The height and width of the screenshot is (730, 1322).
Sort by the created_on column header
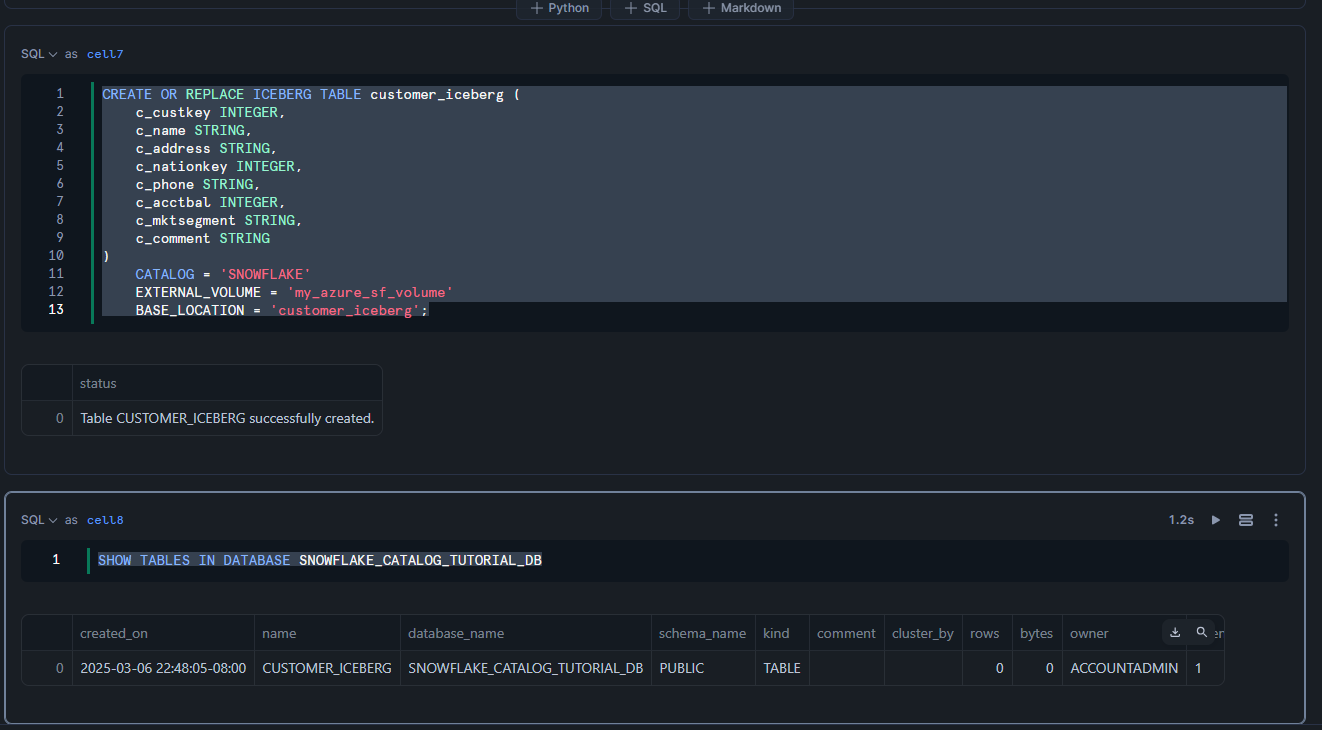163,633
